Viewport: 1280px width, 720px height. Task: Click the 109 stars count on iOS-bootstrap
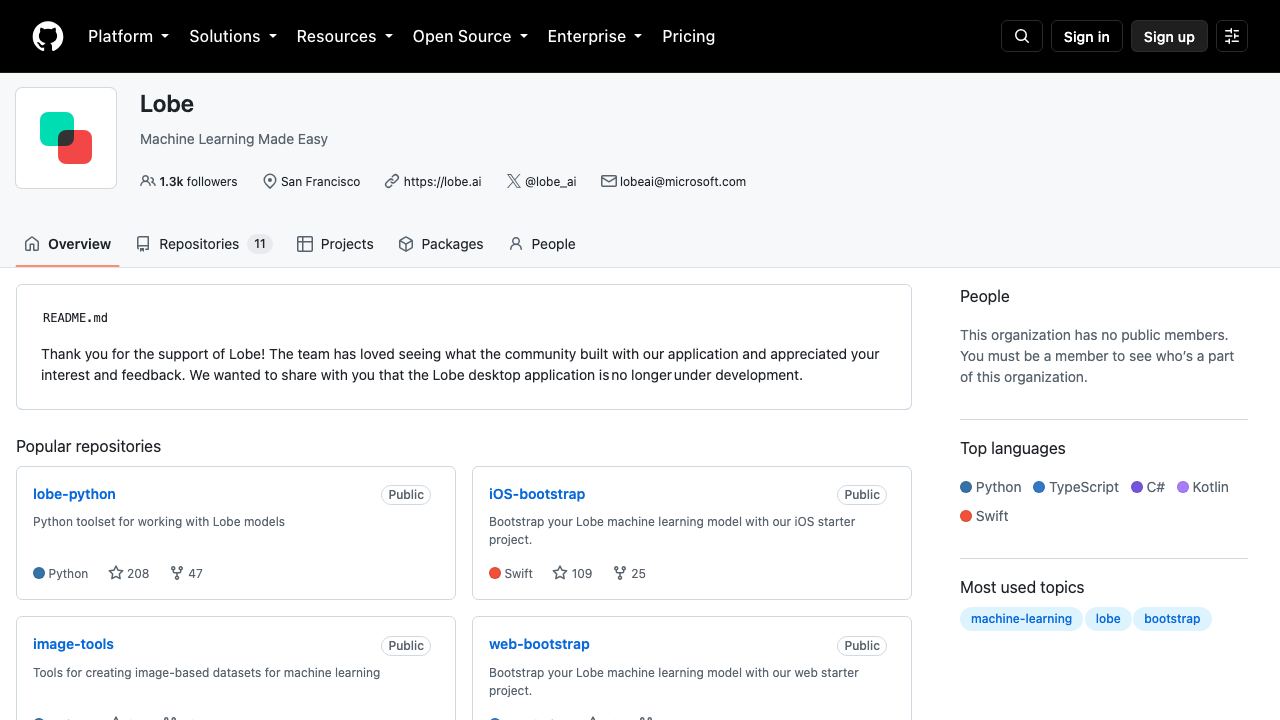click(582, 573)
